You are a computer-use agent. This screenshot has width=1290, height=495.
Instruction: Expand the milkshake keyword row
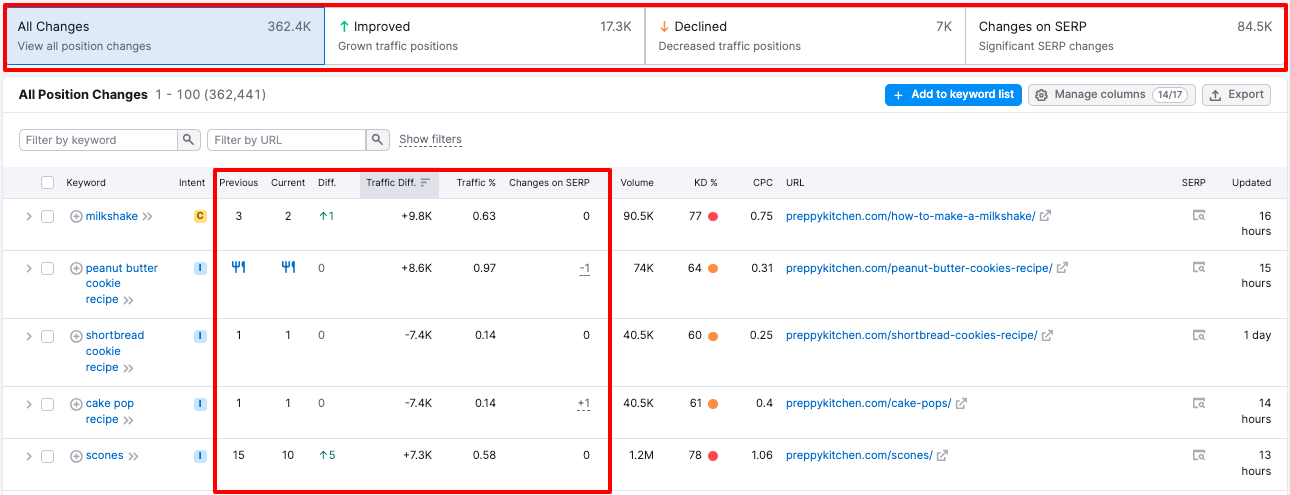[28, 216]
